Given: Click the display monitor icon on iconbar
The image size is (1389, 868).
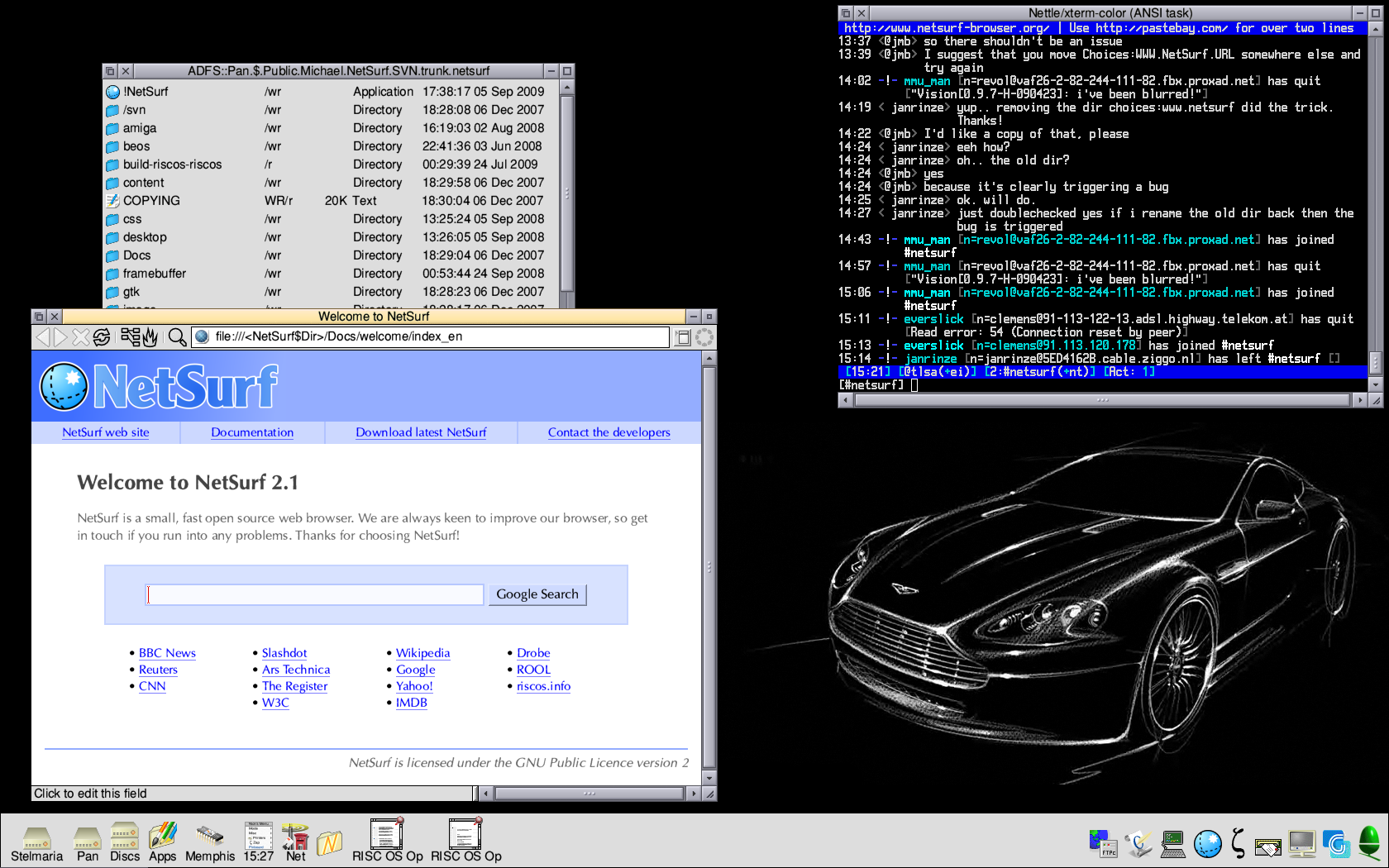Looking at the screenshot, I should click(1302, 843).
